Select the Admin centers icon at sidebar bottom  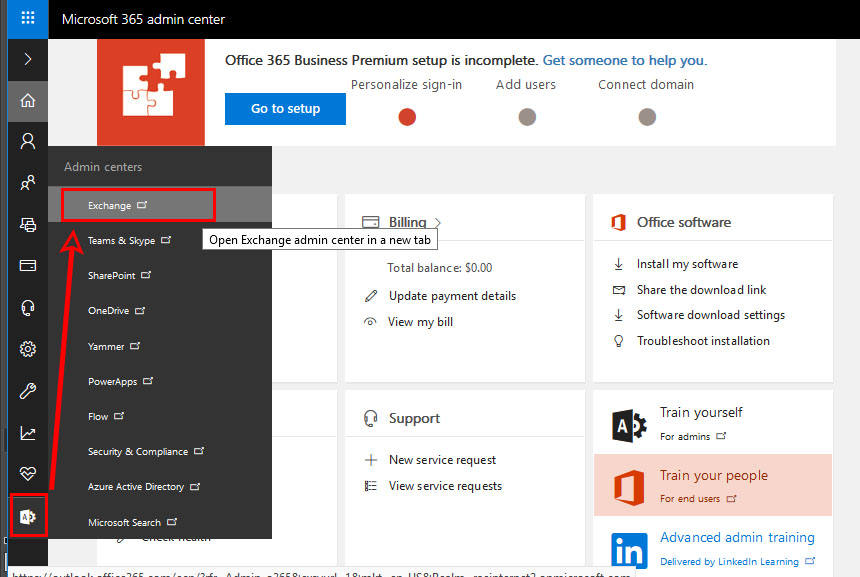[x=27, y=515]
